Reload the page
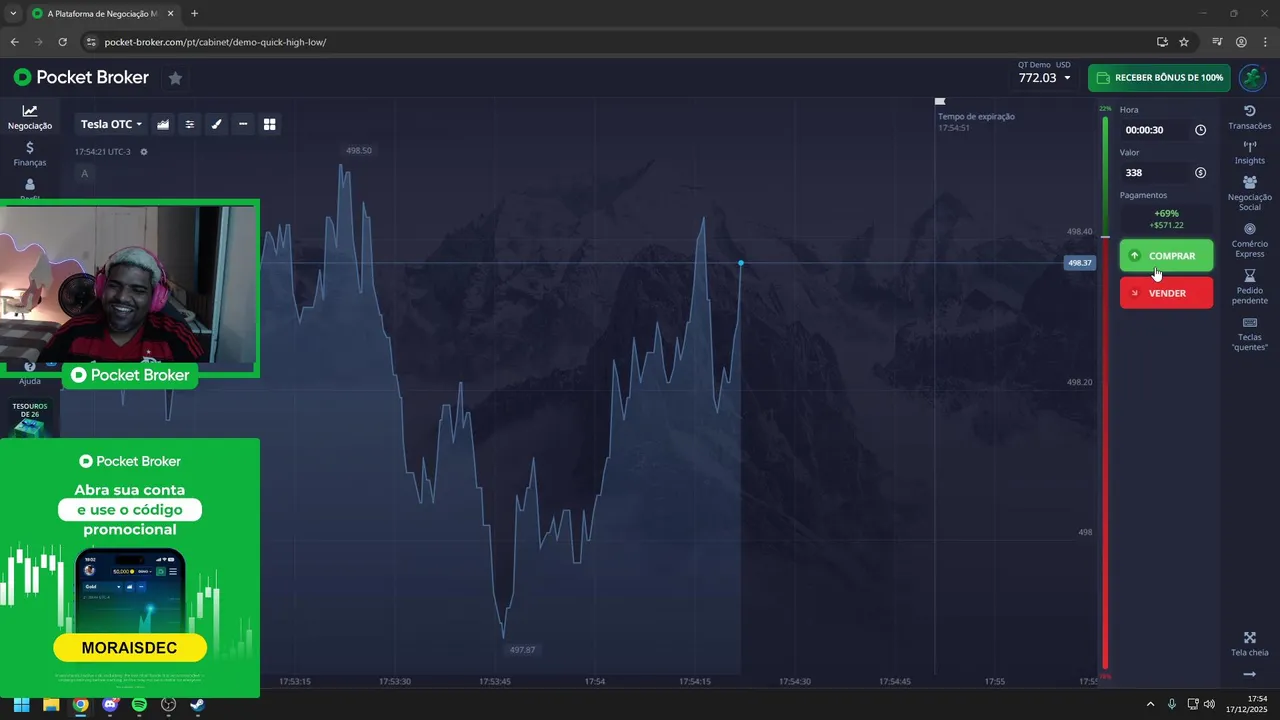 62,42
